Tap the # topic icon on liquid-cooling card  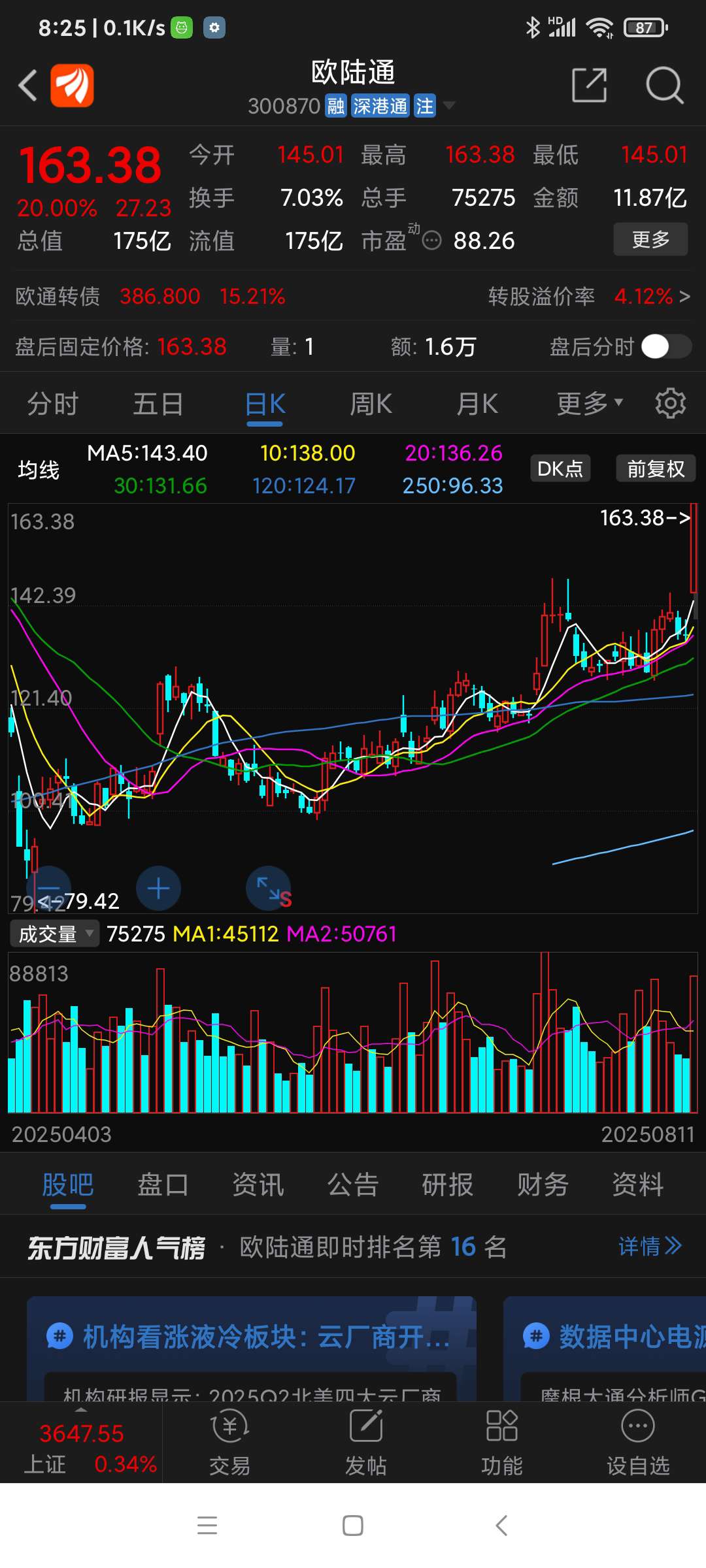click(x=59, y=1336)
